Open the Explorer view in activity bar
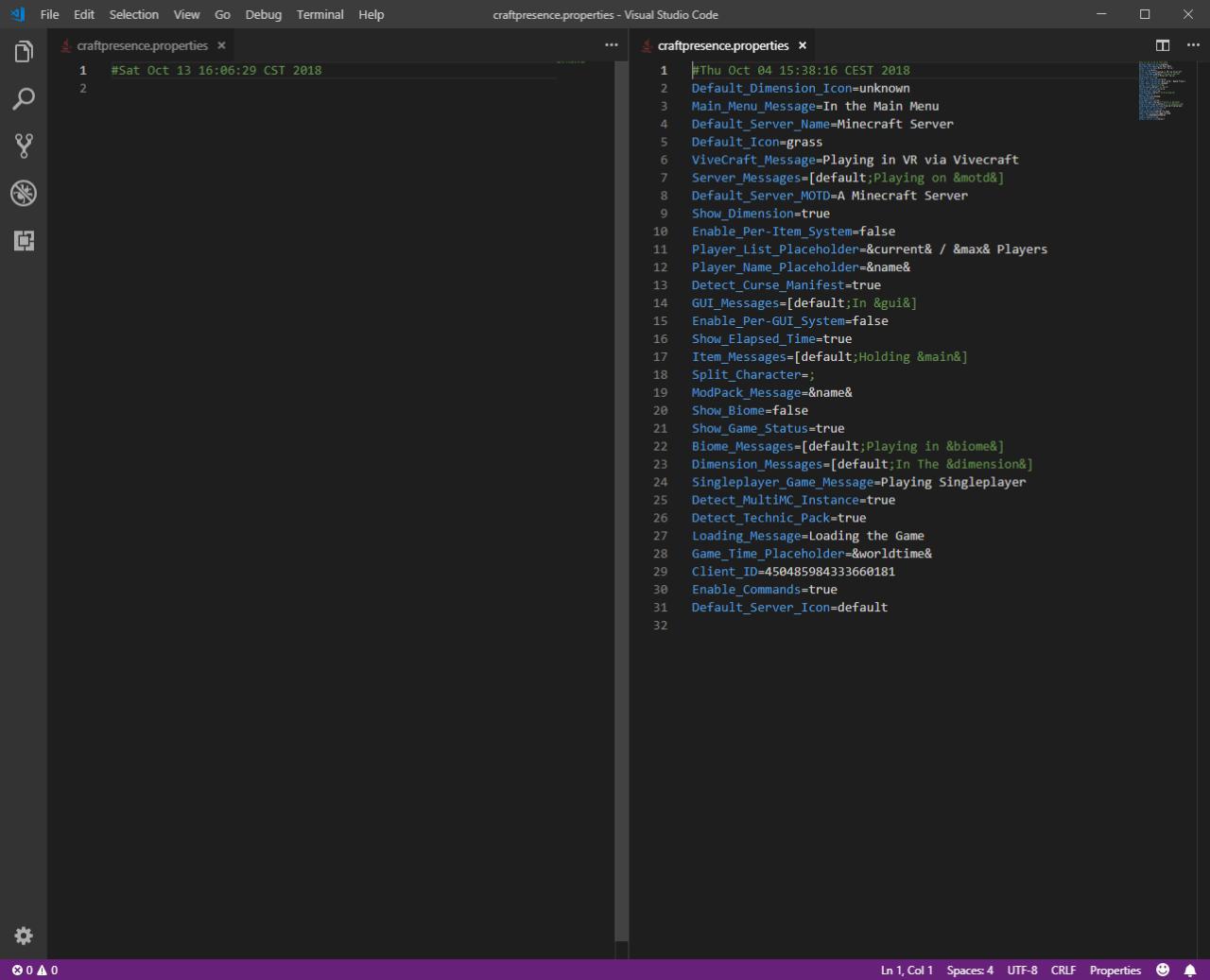This screenshot has height=980, width=1210. 24,51
